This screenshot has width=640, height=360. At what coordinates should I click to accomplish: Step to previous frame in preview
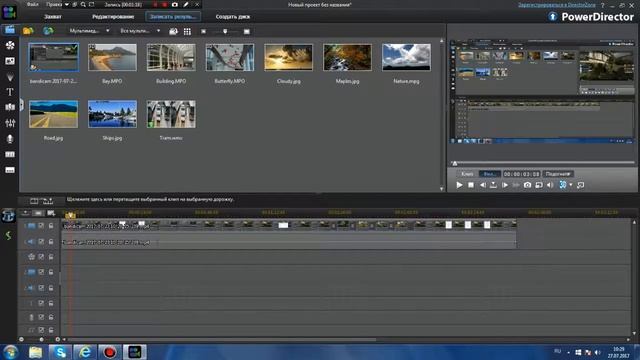482,185
